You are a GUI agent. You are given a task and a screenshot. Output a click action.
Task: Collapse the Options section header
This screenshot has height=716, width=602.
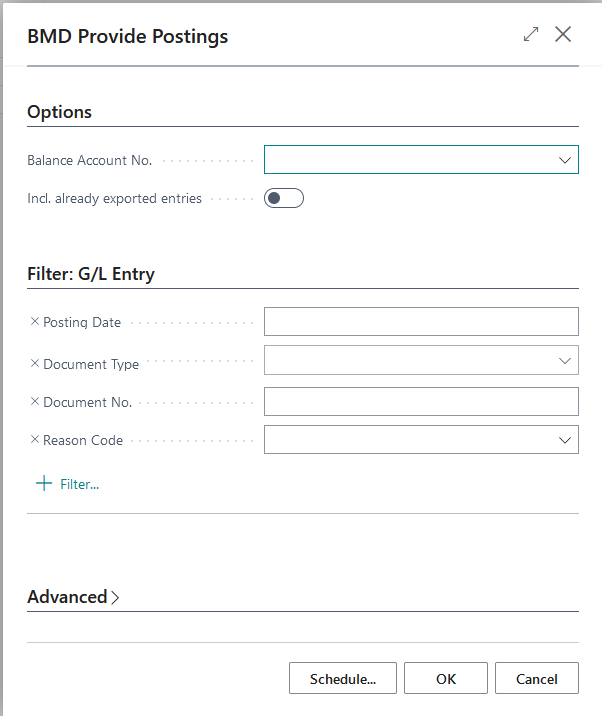click(x=60, y=112)
